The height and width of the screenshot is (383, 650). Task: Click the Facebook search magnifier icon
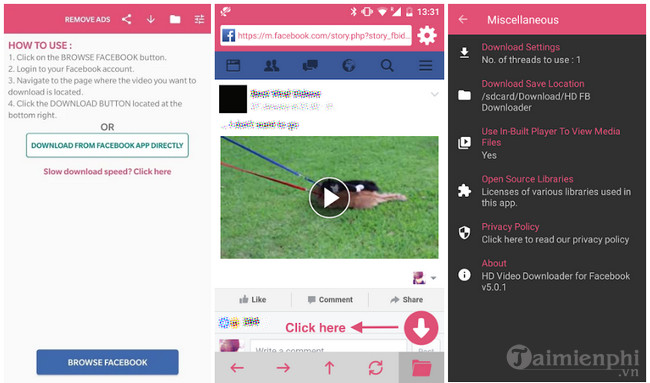point(387,65)
